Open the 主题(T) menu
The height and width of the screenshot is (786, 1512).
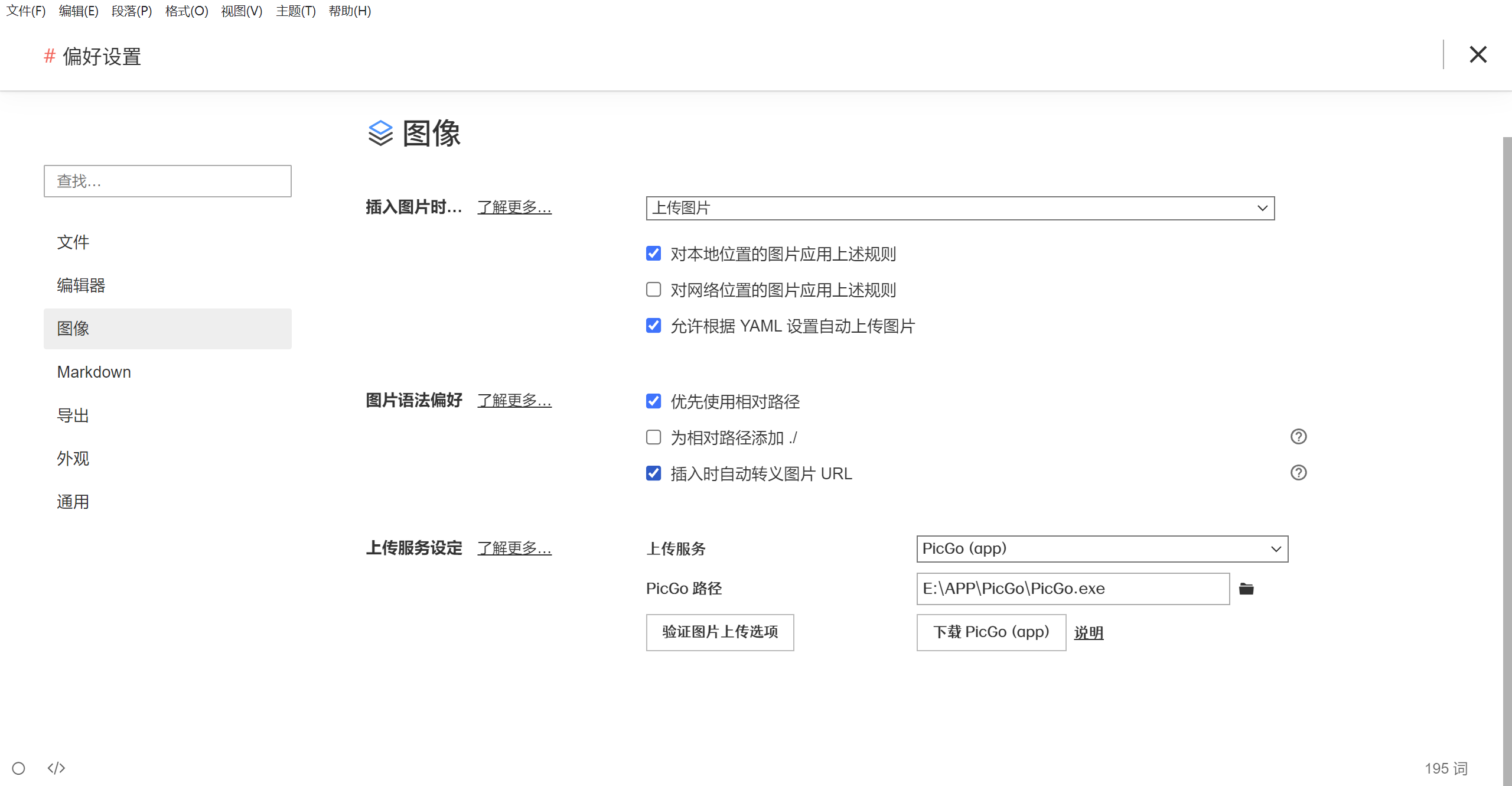(295, 11)
